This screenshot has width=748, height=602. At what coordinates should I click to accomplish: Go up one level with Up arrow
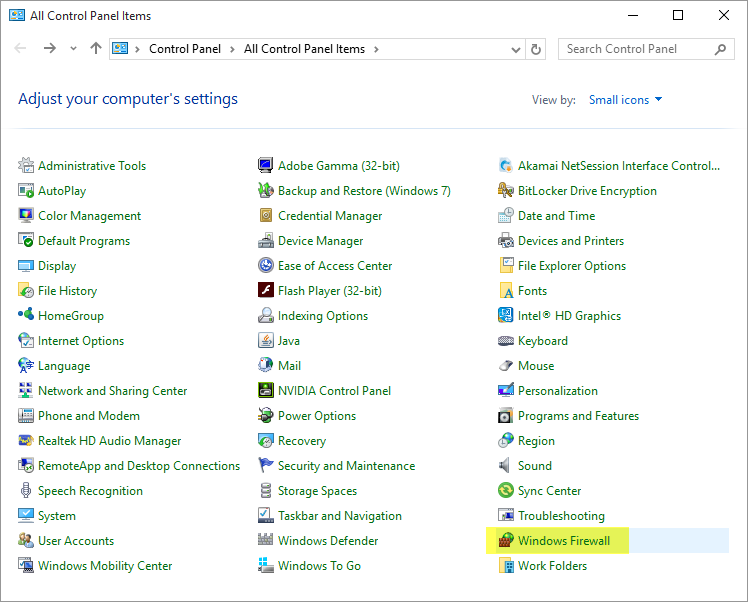pos(96,49)
